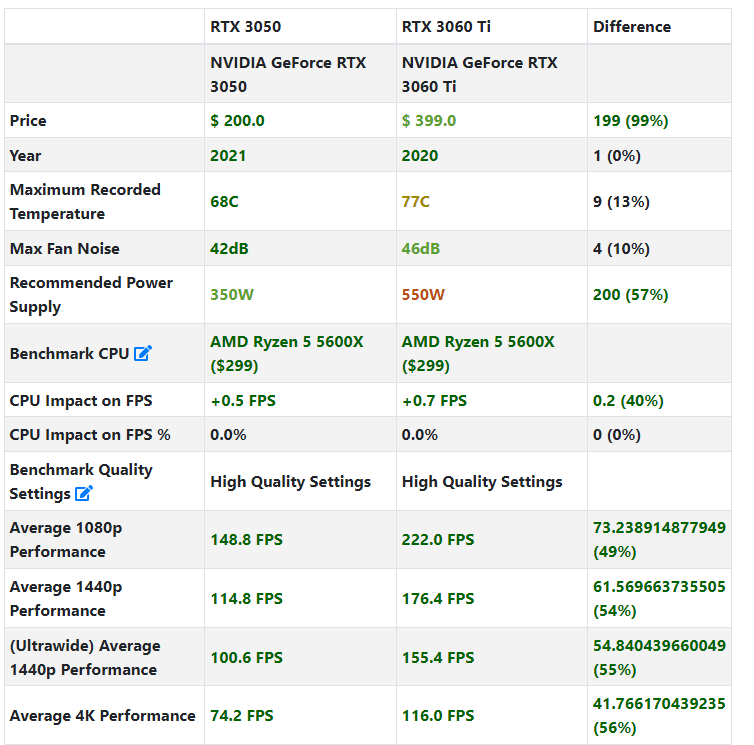754x745 pixels.
Task: Click the 550W recommended power supply value
Action: coord(423,294)
